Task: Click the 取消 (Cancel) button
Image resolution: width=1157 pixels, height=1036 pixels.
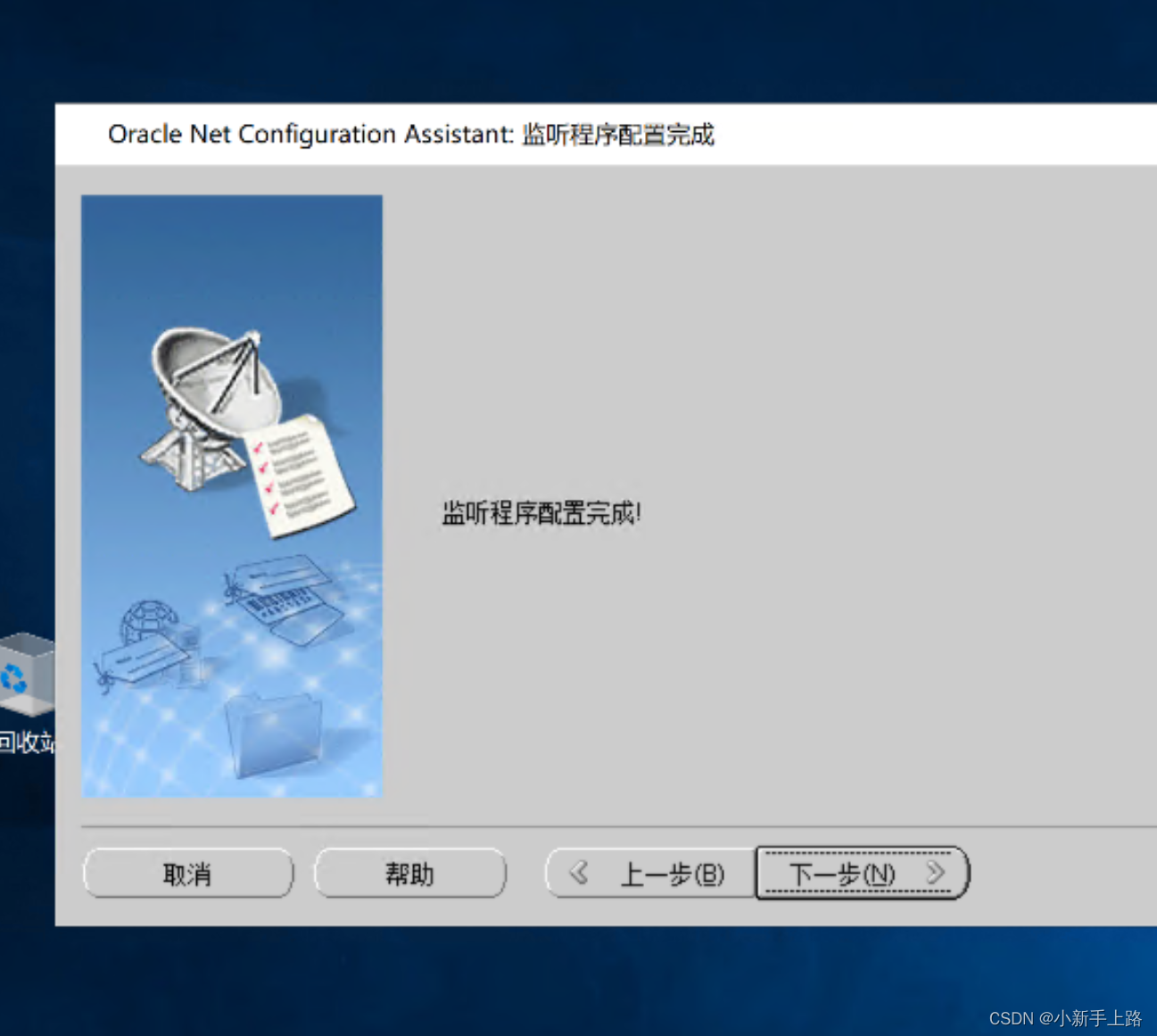Action: click(188, 873)
